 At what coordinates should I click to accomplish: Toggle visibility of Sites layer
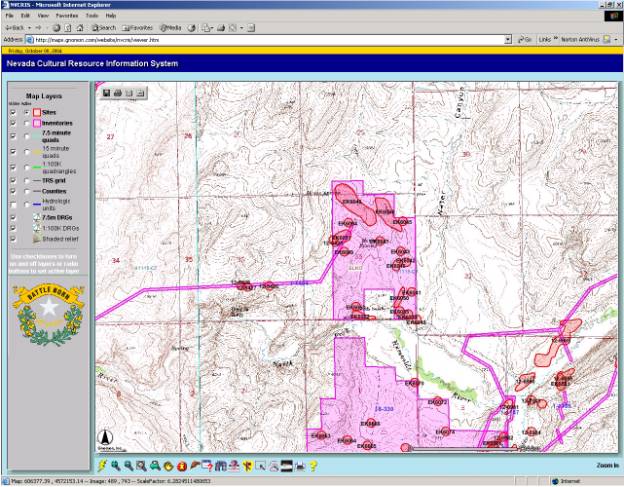pyautogui.click(x=13, y=112)
